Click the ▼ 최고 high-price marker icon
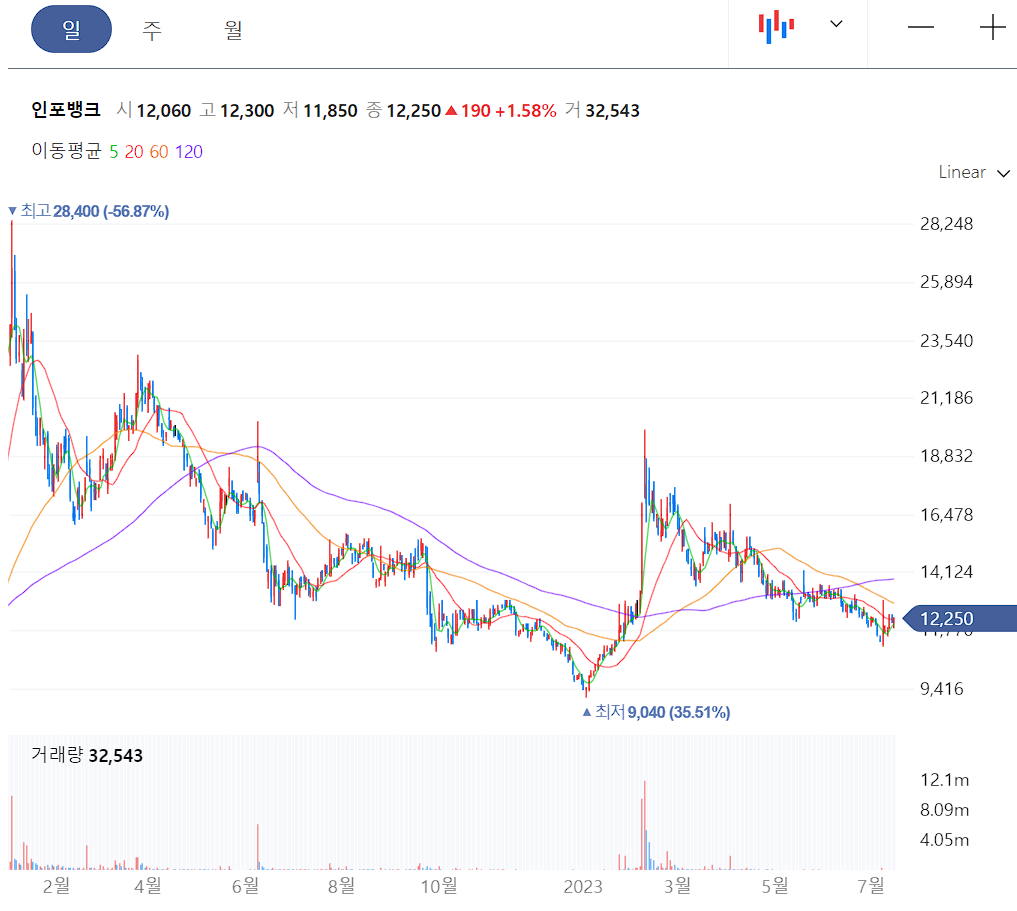The width and height of the screenshot is (1017, 911). (14, 211)
